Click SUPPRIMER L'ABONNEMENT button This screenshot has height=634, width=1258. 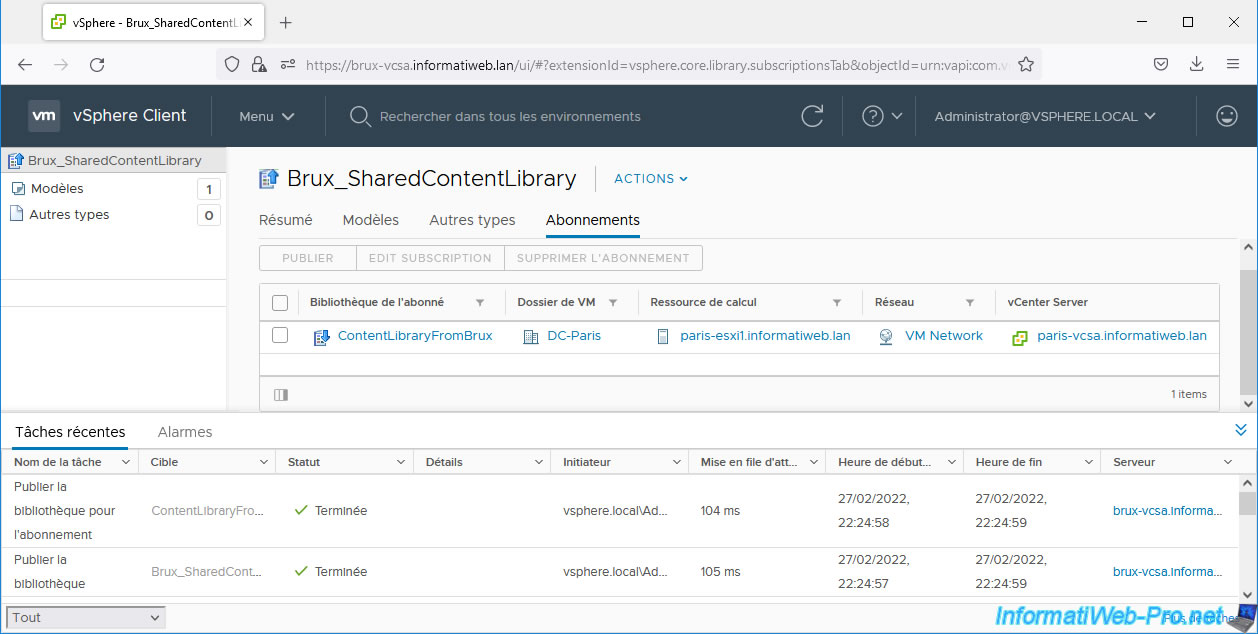pyautogui.click(x=603, y=258)
